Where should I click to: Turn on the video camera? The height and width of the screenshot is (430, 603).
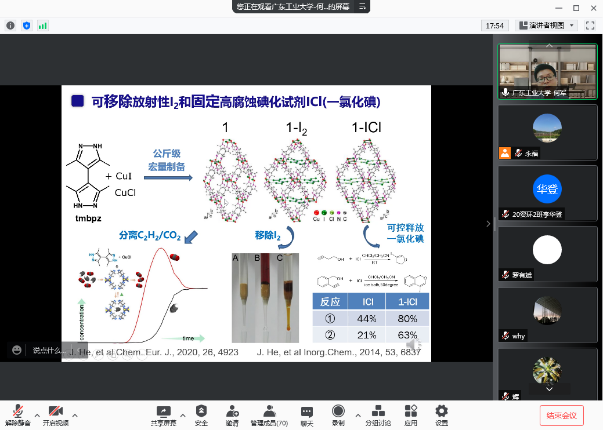tap(55, 413)
